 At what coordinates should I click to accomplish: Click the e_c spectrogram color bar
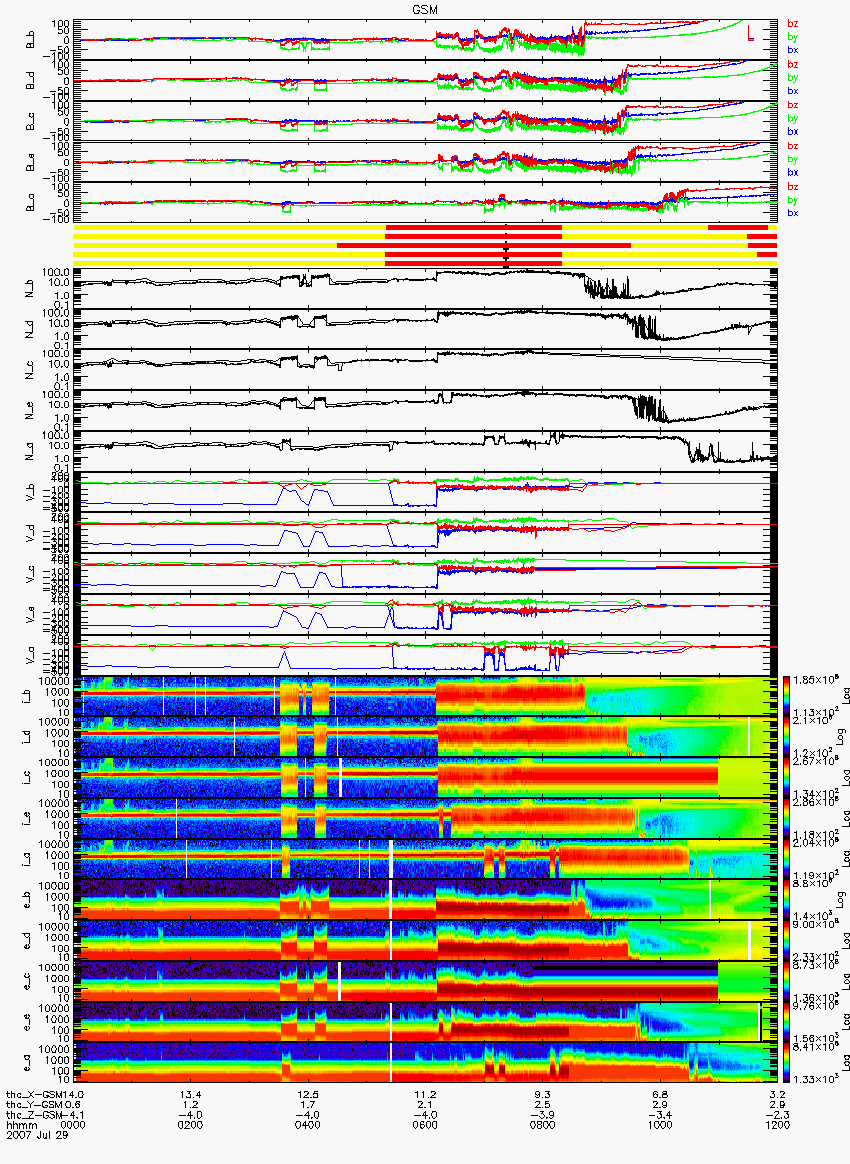788,982
